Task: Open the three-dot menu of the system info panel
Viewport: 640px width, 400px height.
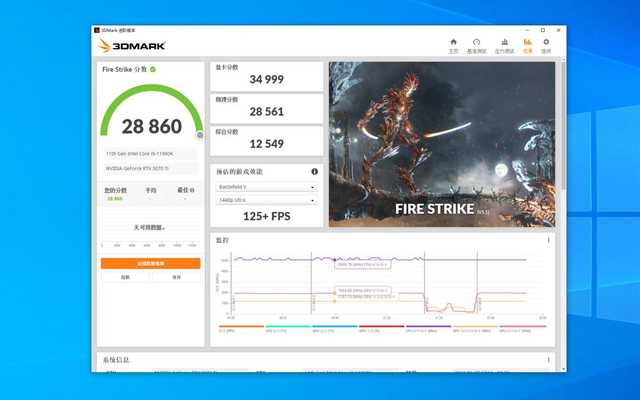Action: (x=549, y=360)
